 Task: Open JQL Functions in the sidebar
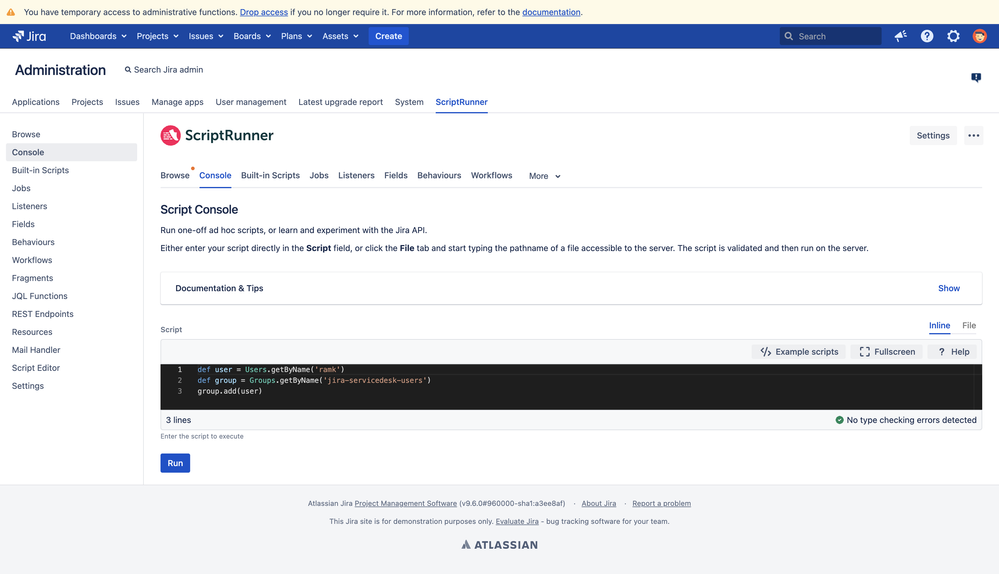click(x=71, y=296)
